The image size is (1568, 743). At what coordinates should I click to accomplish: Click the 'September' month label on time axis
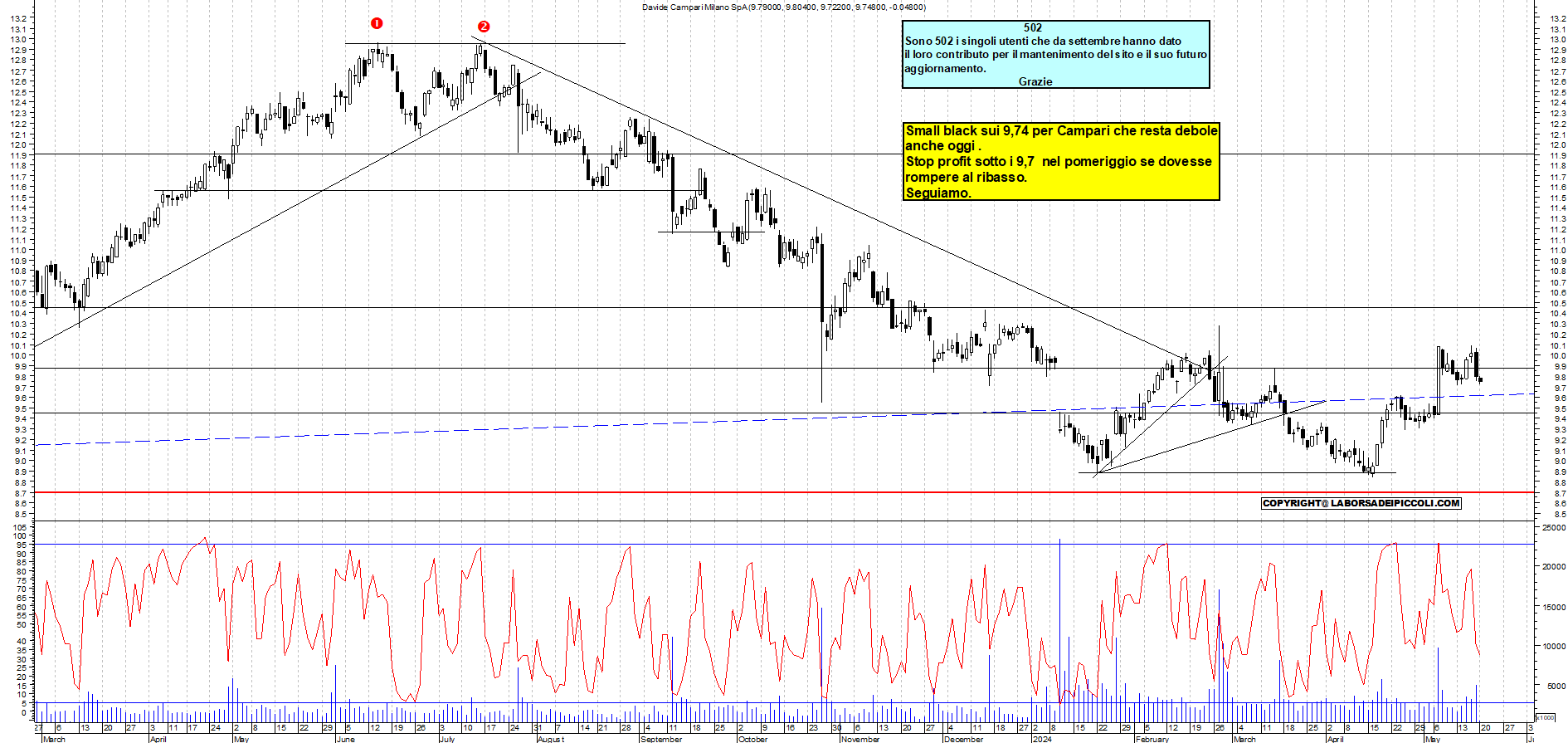pos(661,739)
